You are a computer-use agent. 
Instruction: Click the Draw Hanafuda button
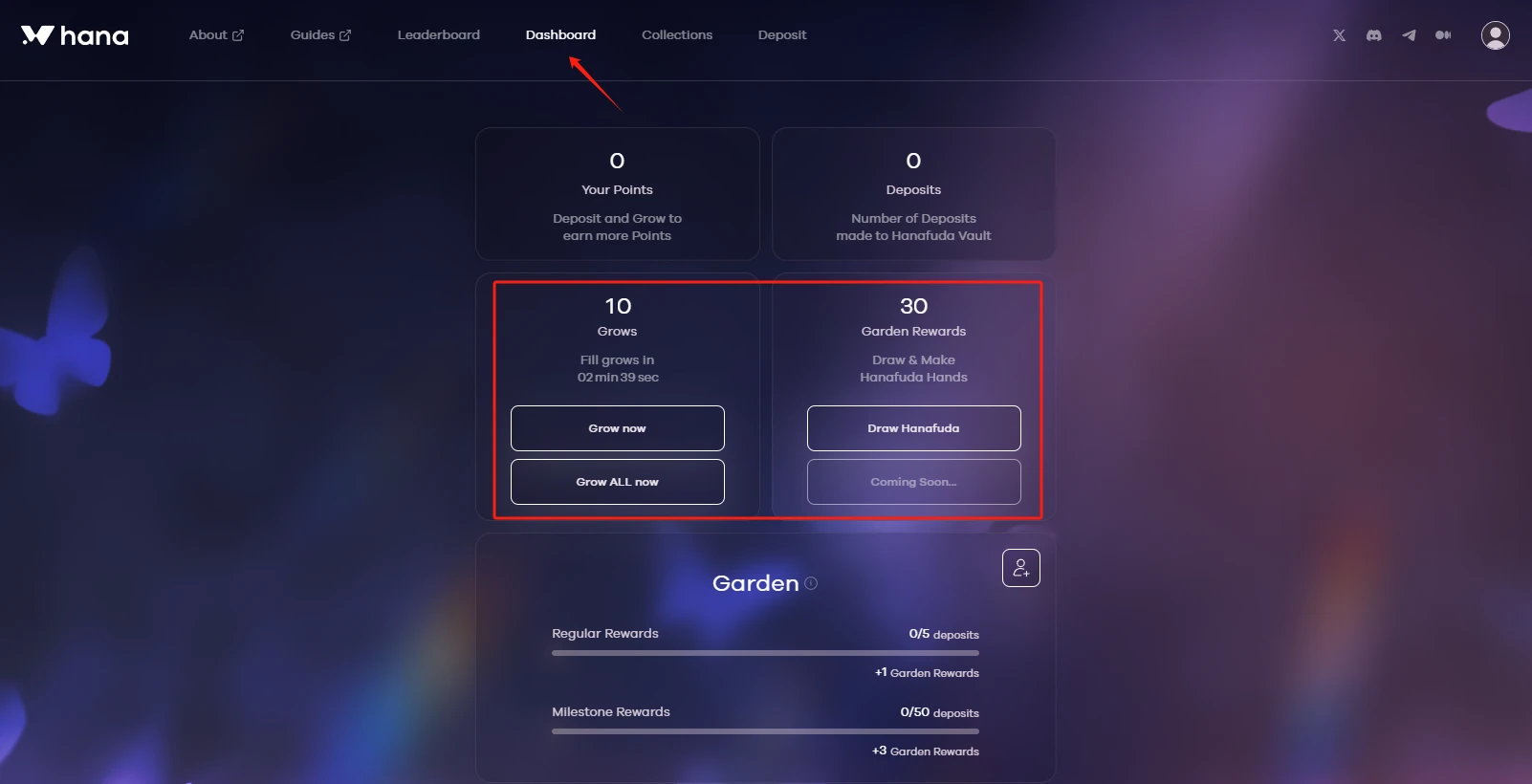(x=914, y=428)
